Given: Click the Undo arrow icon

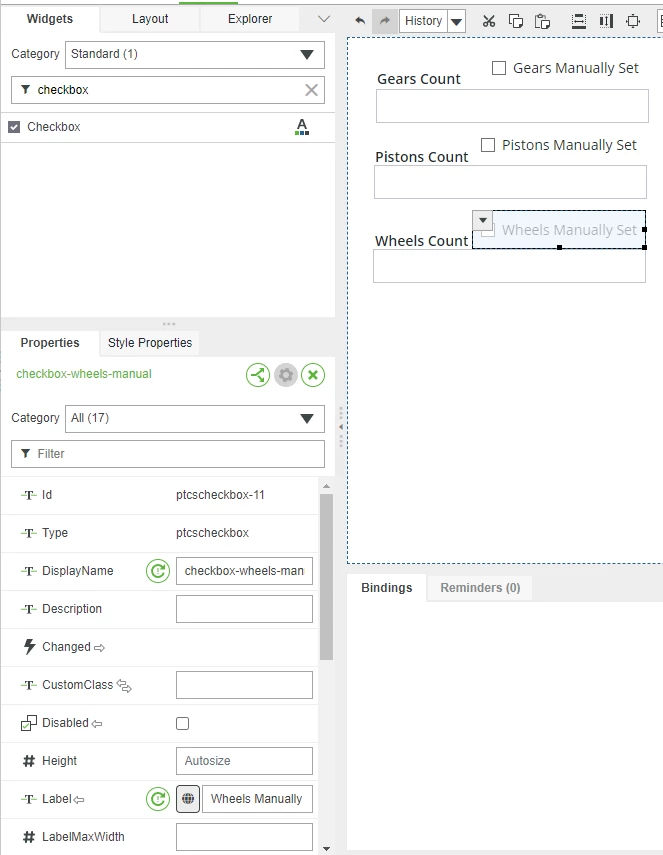Looking at the screenshot, I should [360, 21].
